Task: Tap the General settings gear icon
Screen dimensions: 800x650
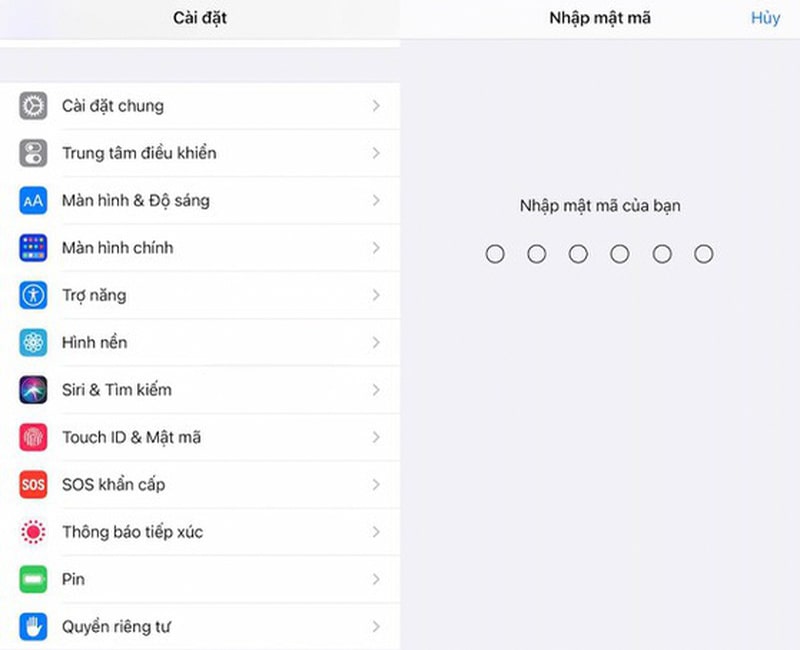Action: point(33,106)
